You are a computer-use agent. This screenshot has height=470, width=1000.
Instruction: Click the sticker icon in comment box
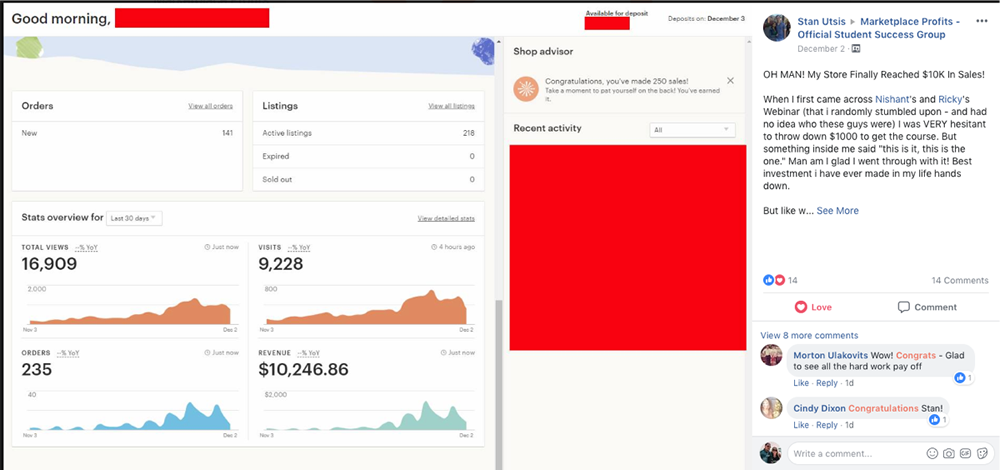[x=982, y=453]
